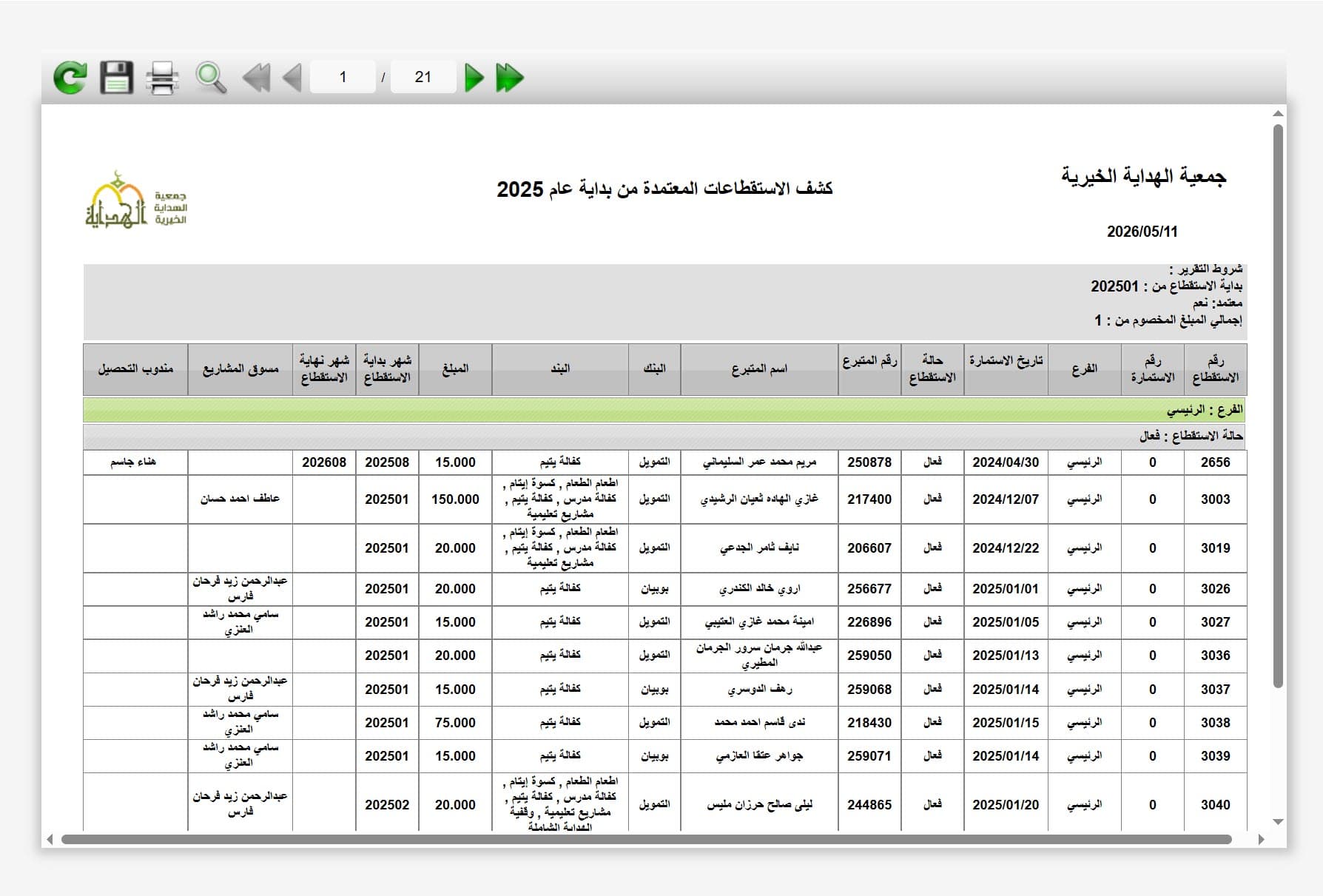Click the scroll right arrow
The width and height of the screenshot is (1323, 896).
(1262, 839)
